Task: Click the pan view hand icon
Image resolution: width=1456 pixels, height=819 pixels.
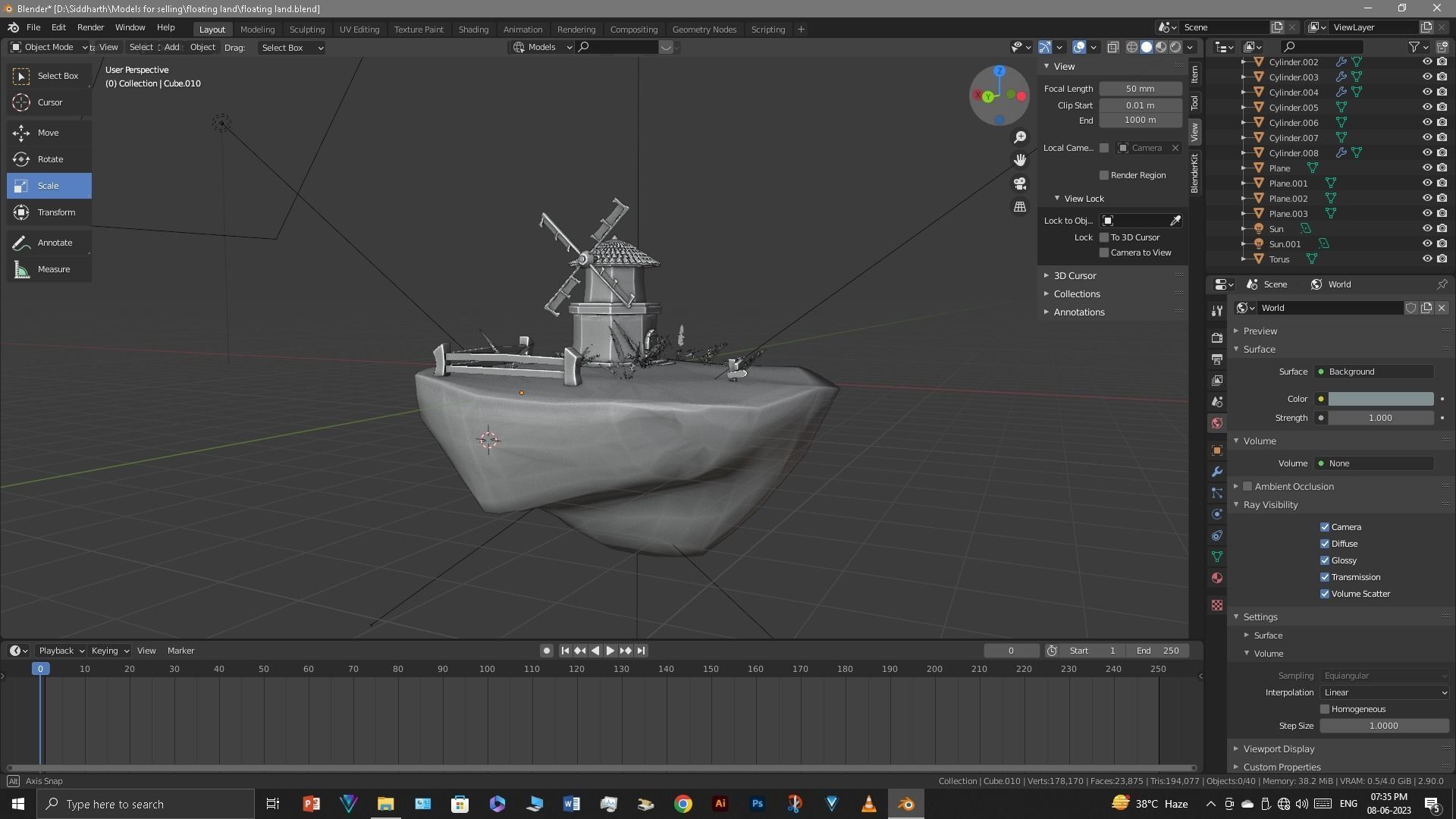Action: coord(1020,160)
